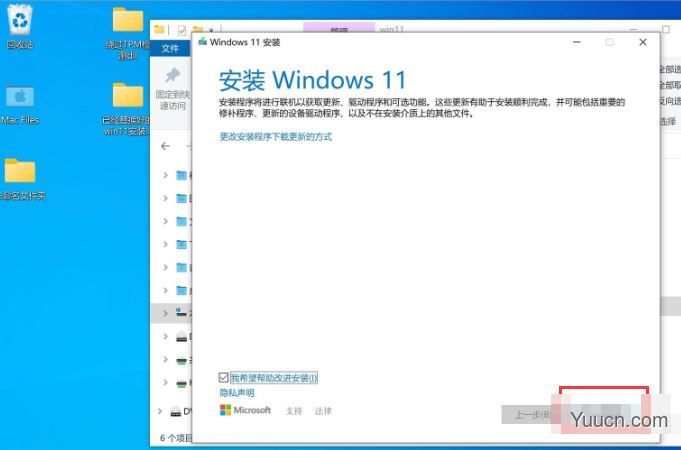Open the 文件 tab in File Explorer
This screenshot has width=681, height=450.
click(x=170, y=48)
